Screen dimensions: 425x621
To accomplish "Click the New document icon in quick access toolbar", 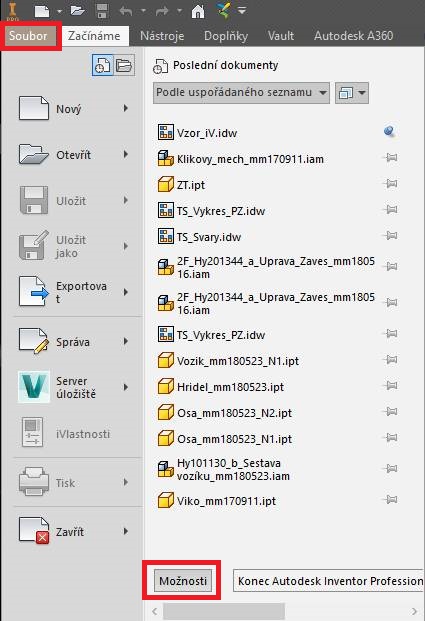I will [42, 11].
